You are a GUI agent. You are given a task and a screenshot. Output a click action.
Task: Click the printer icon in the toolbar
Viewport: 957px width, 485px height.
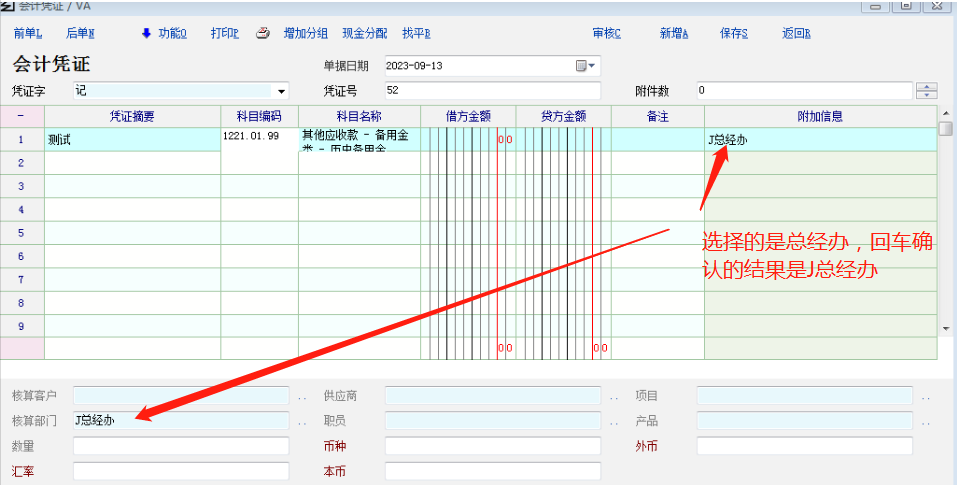tap(263, 33)
